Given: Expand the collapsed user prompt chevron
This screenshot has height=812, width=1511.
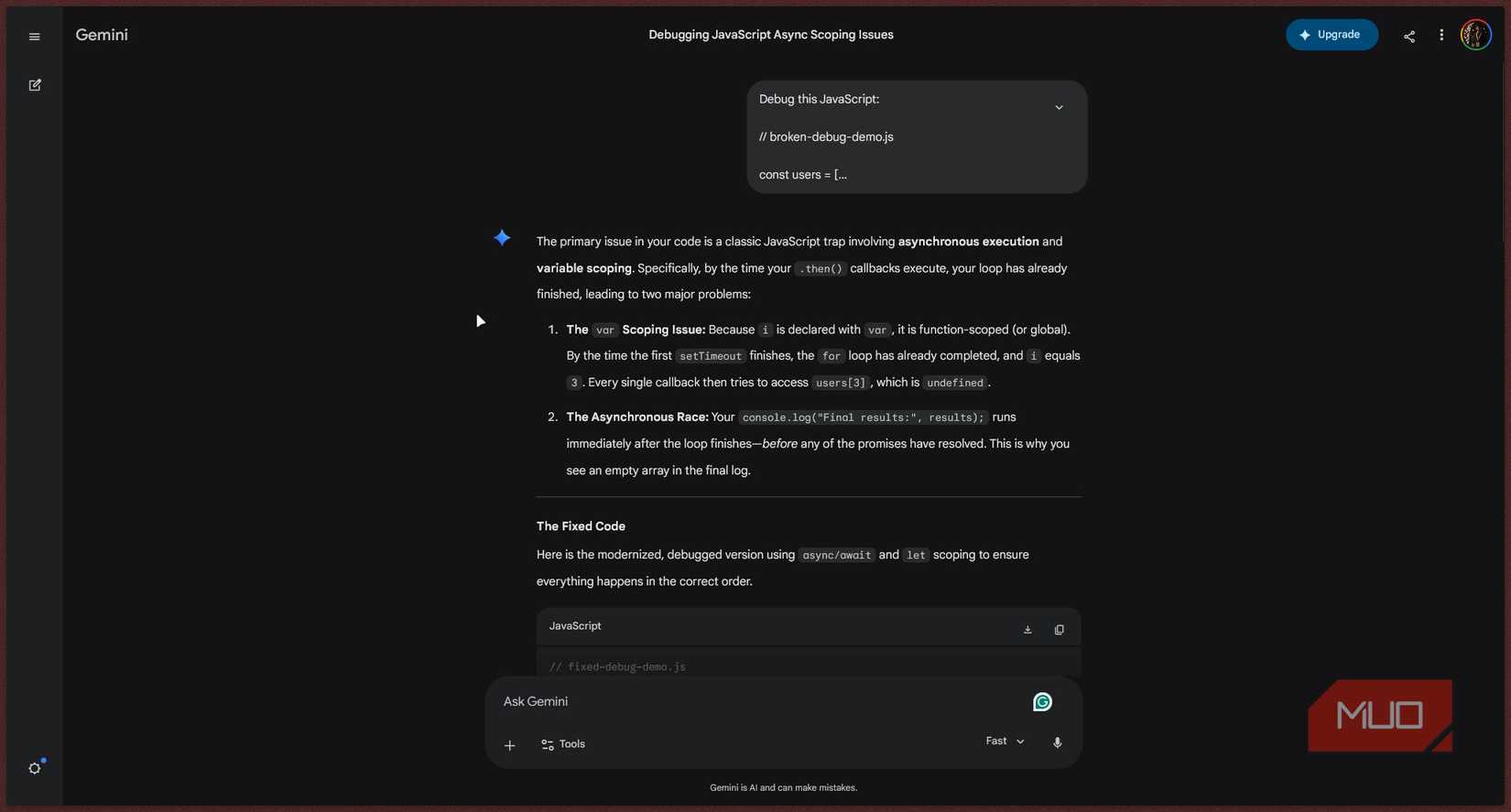Looking at the screenshot, I should (1059, 107).
